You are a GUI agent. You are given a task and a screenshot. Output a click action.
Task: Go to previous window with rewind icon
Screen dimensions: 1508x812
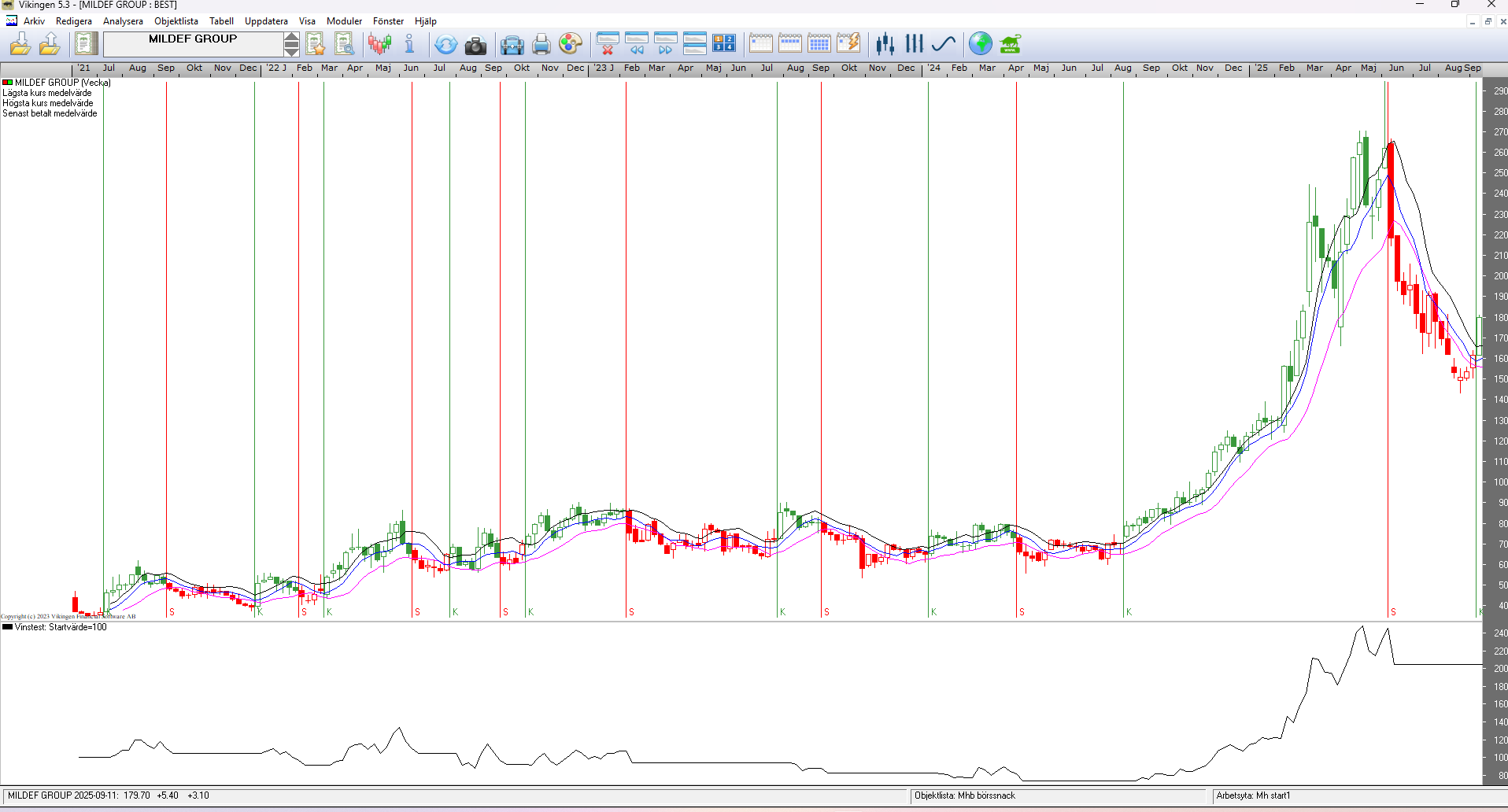(x=637, y=43)
